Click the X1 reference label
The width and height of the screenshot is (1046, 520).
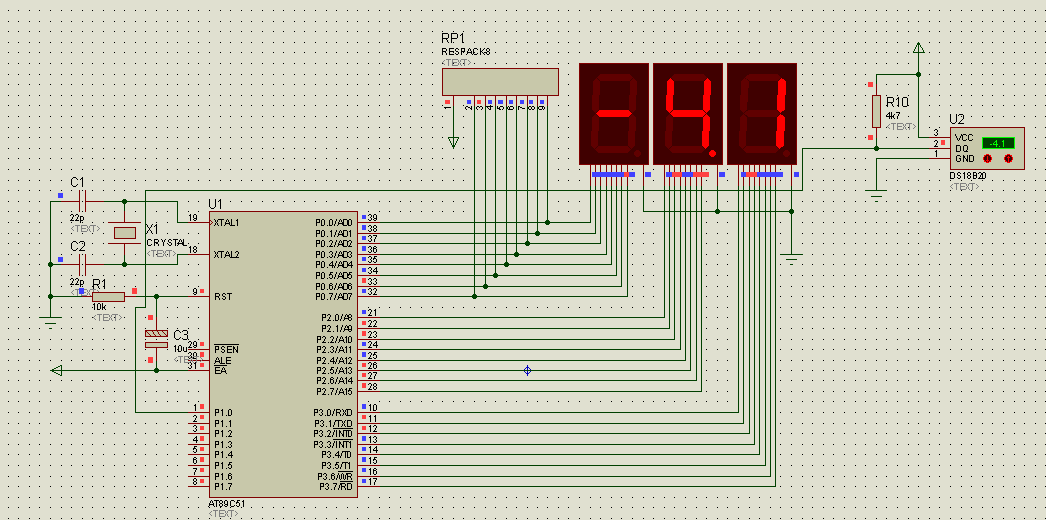[x=152, y=229]
